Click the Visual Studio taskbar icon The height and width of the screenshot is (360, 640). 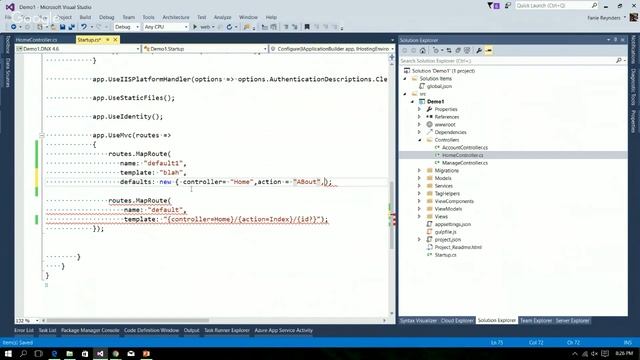coord(100,353)
